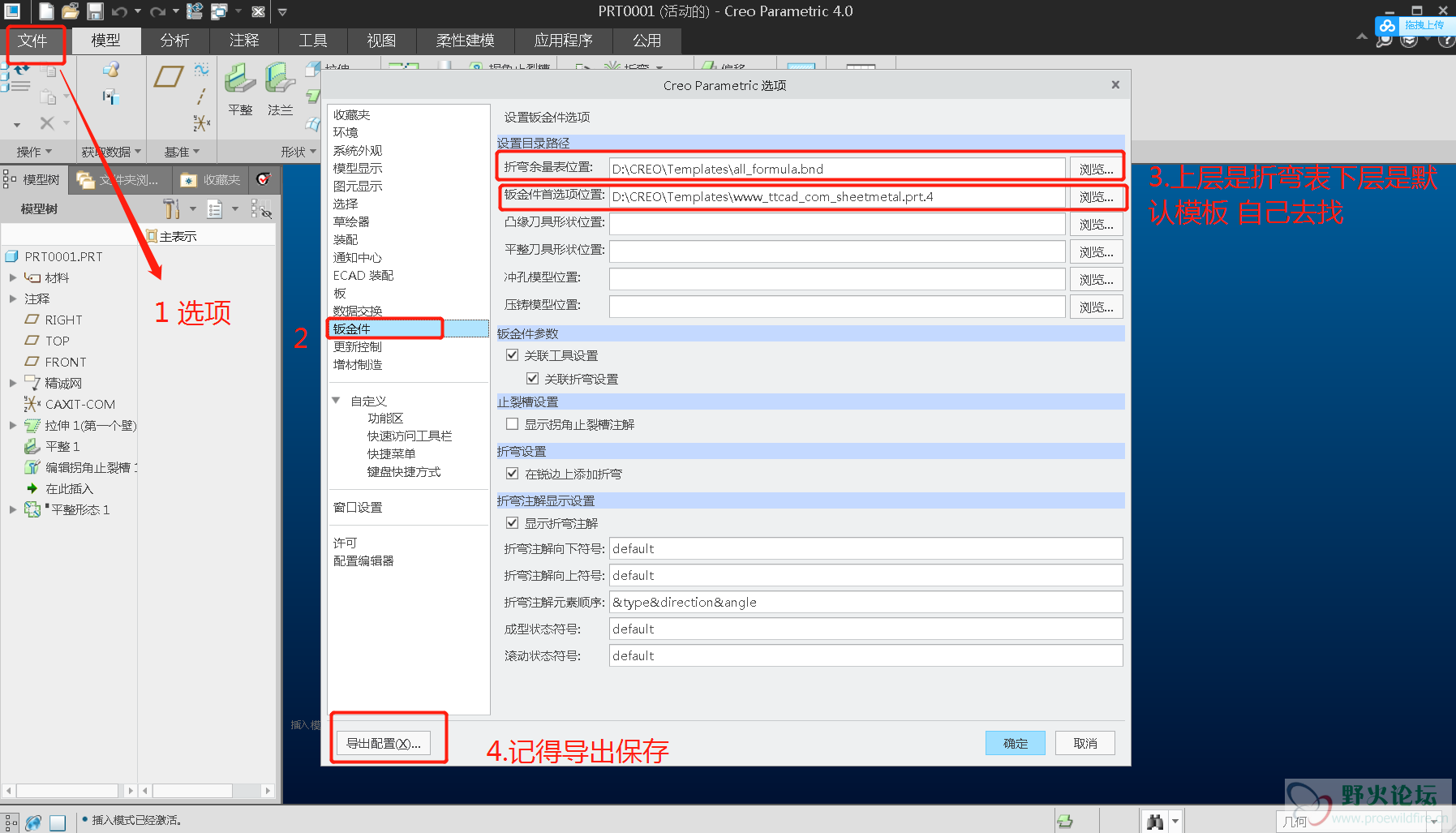This screenshot has width=1456, height=833.
Task: Select 配置编辑器 in options list
Action: pyautogui.click(x=363, y=560)
